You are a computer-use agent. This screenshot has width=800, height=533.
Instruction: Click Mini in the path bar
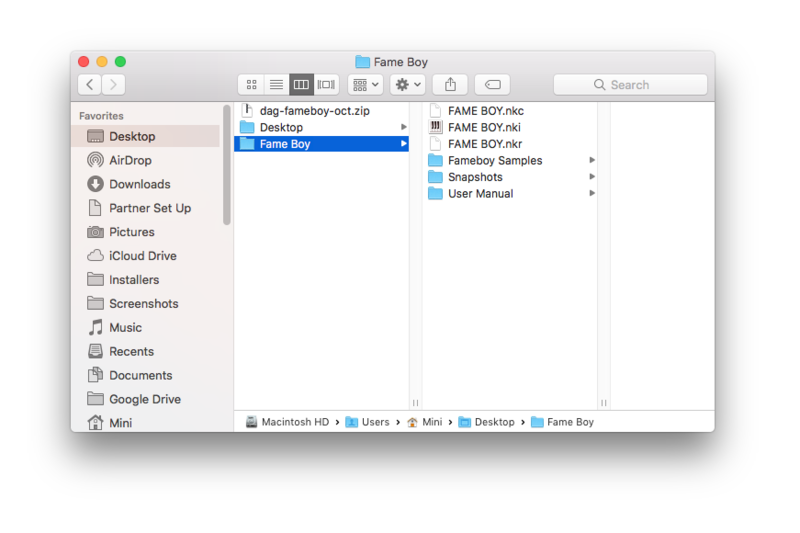click(424, 422)
